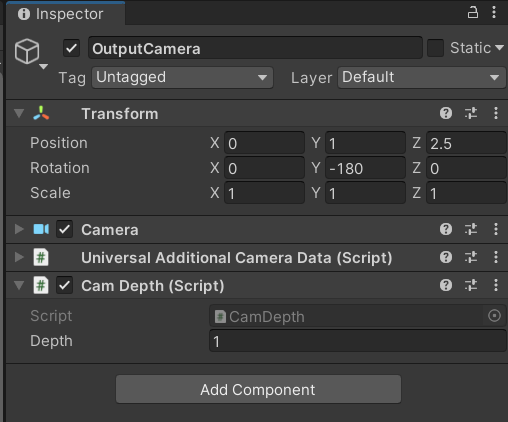The width and height of the screenshot is (508, 422).
Task: Click the Depth value input field
Action: click(x=357, y=341)
